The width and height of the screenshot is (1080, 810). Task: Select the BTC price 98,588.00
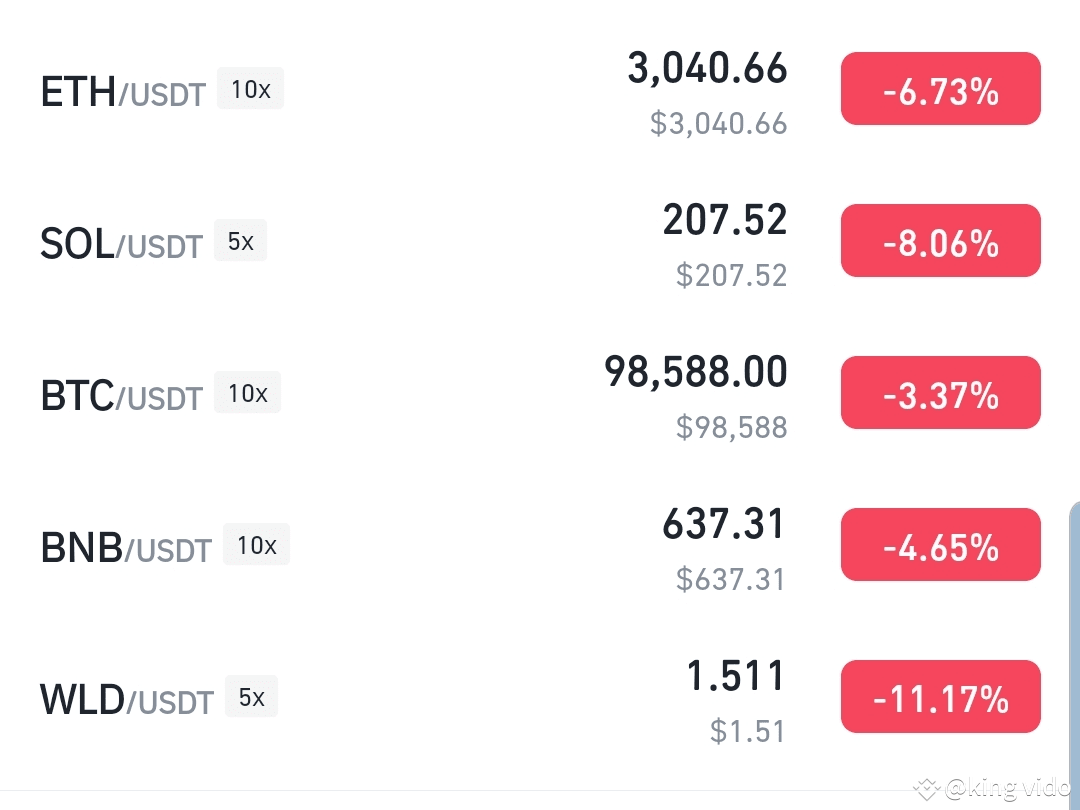pos(696,372)
